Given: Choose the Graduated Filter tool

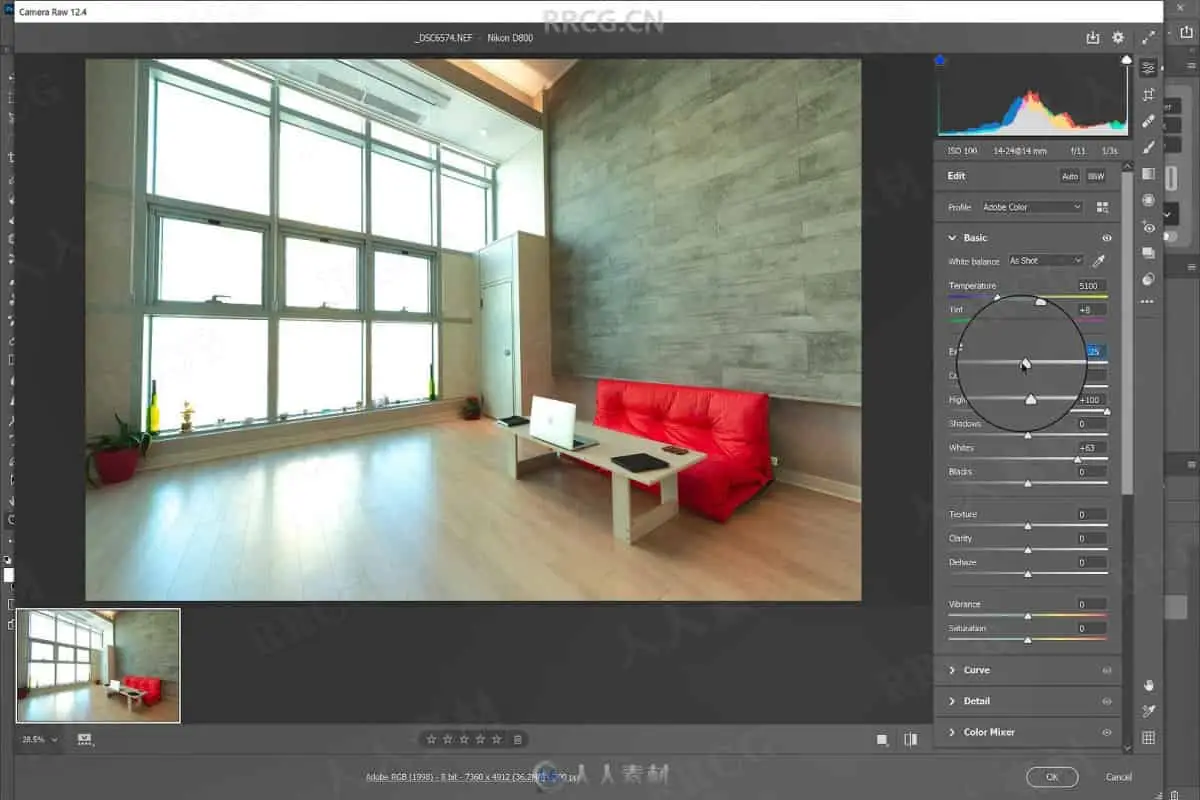Looking at the screenshot, I should coord(1148,174).
